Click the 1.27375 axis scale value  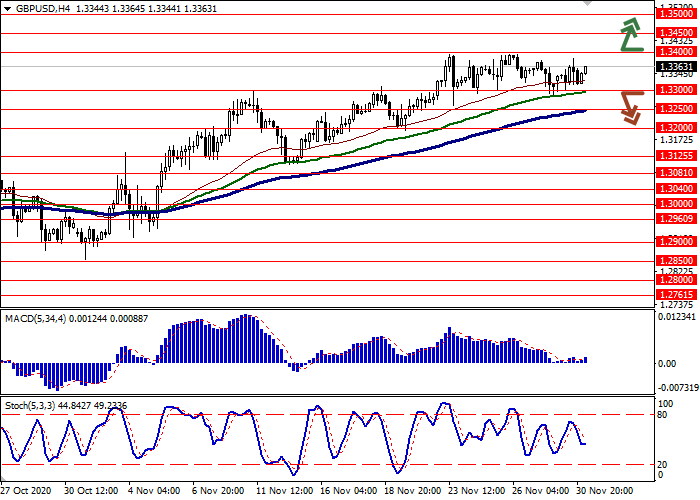677,304
